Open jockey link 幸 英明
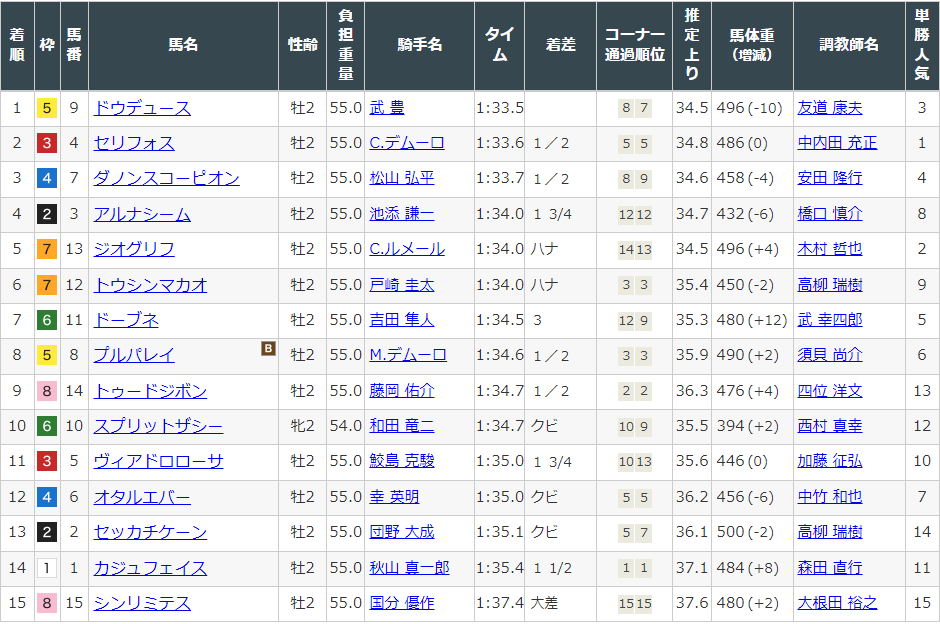This screenshot has height=624, width=940. point(394,497)
